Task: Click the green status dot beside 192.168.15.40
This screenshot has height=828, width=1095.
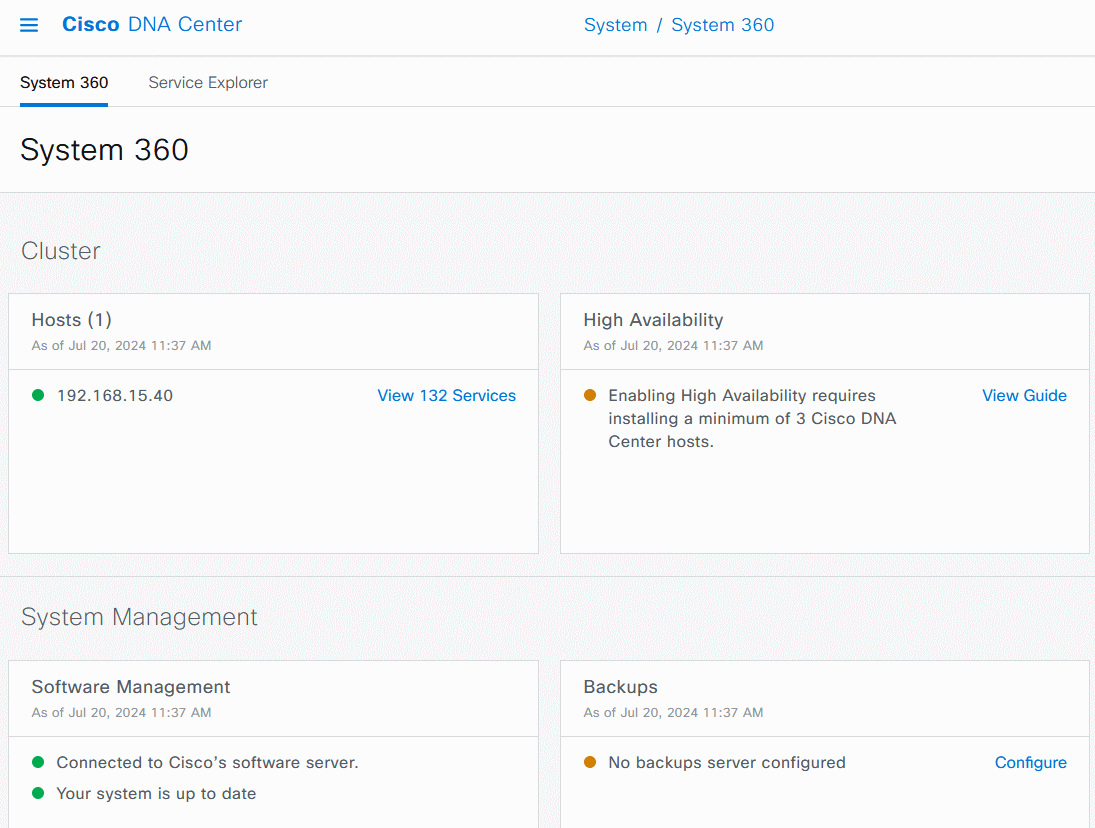Action: (38, 395)
